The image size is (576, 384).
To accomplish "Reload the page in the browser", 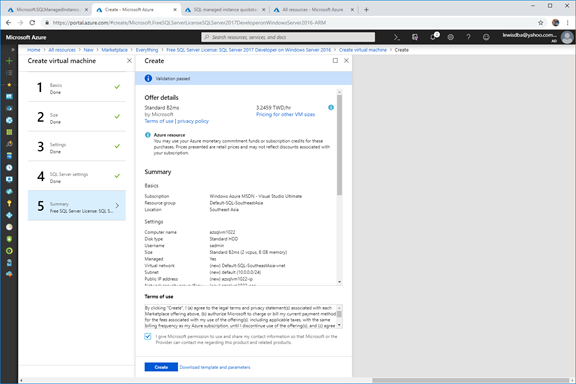I will coord(32,23).
